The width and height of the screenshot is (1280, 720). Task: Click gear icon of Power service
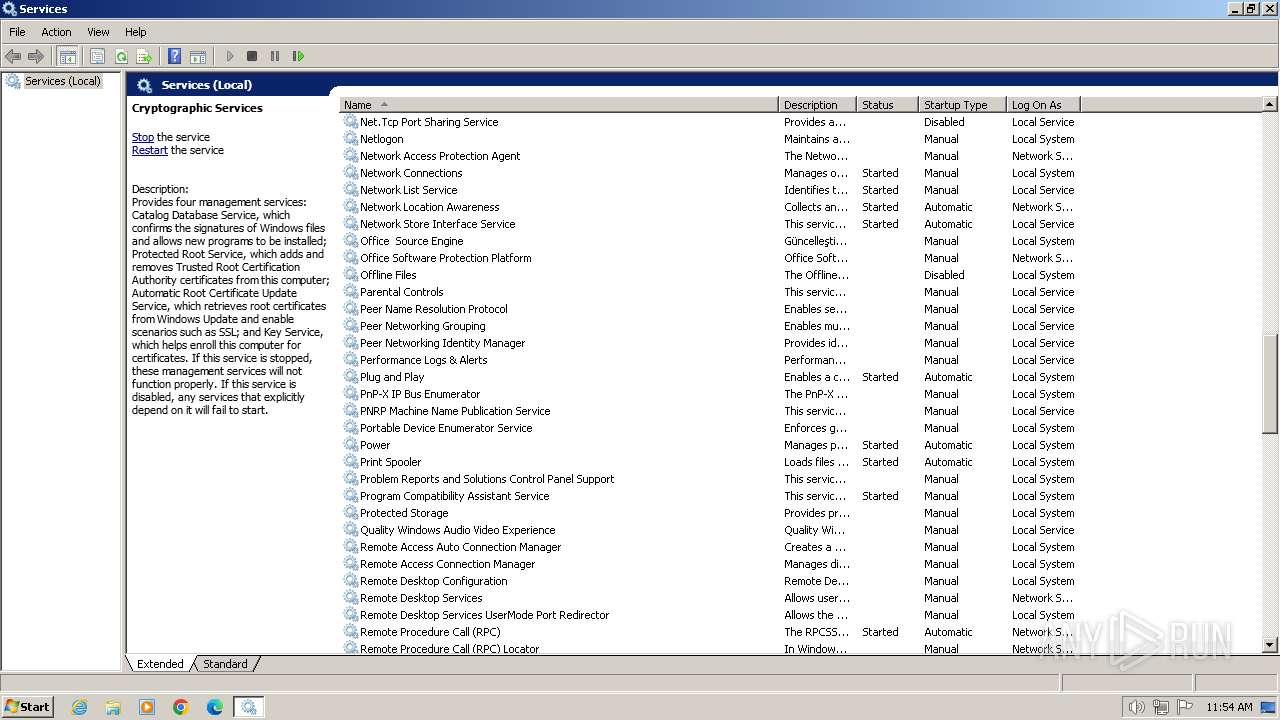[x=351, y=445]
